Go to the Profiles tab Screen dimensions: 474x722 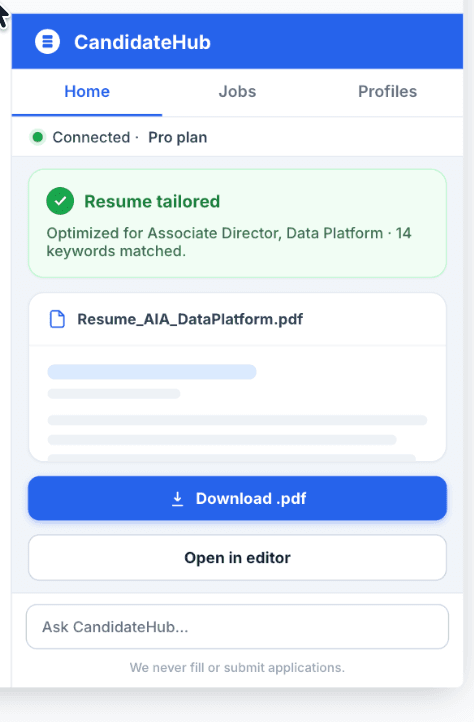tap(387, 92)
